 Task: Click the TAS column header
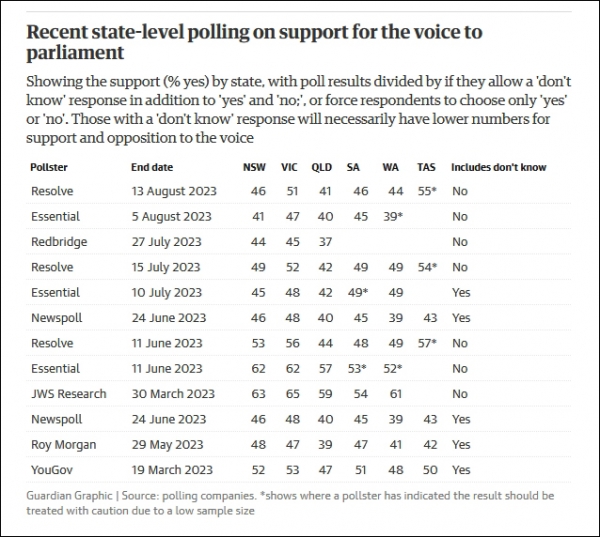click(x=427, y=168)
